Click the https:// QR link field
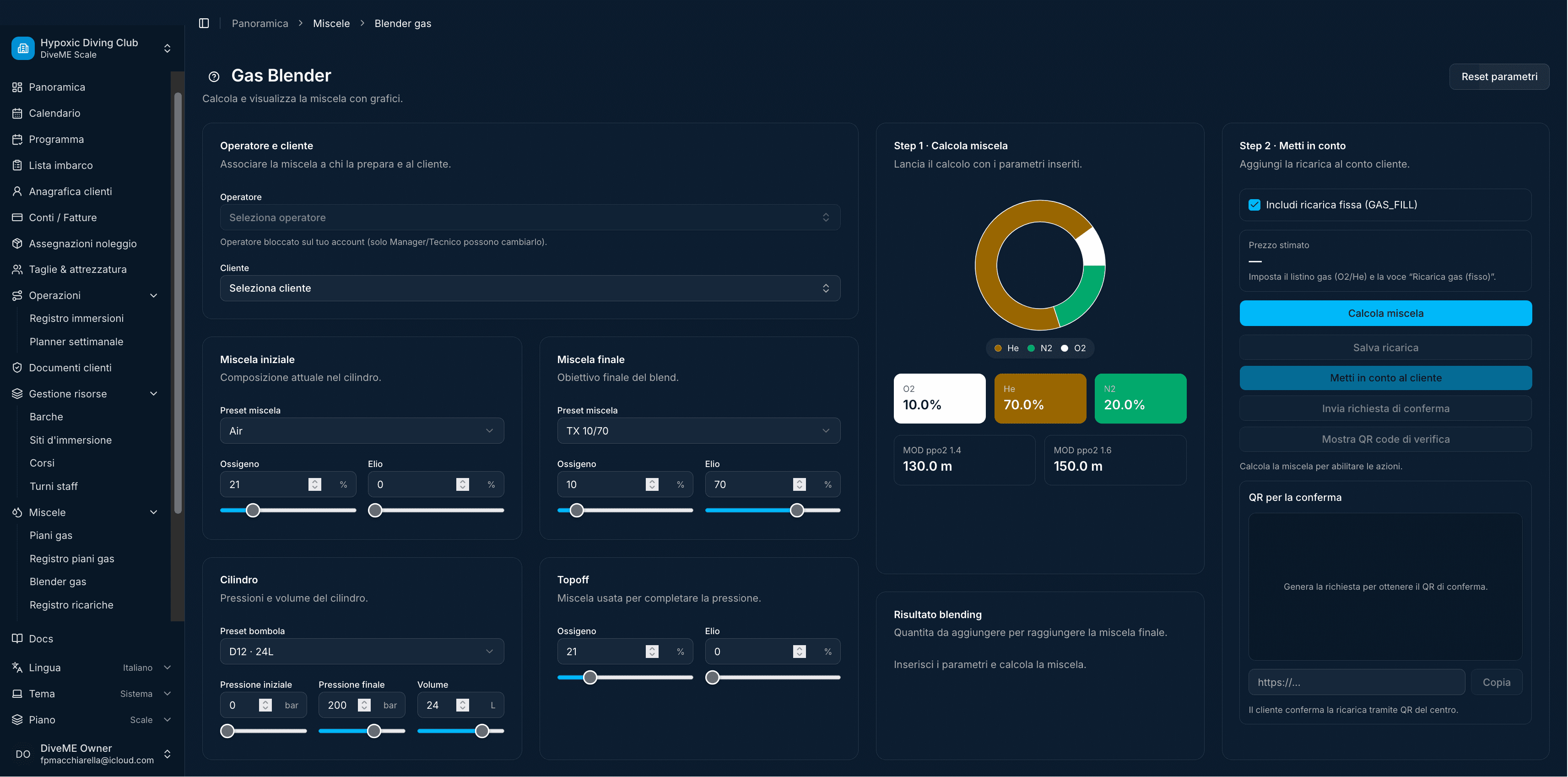This screenshot has width=1568, height=777. point(1356,683)
